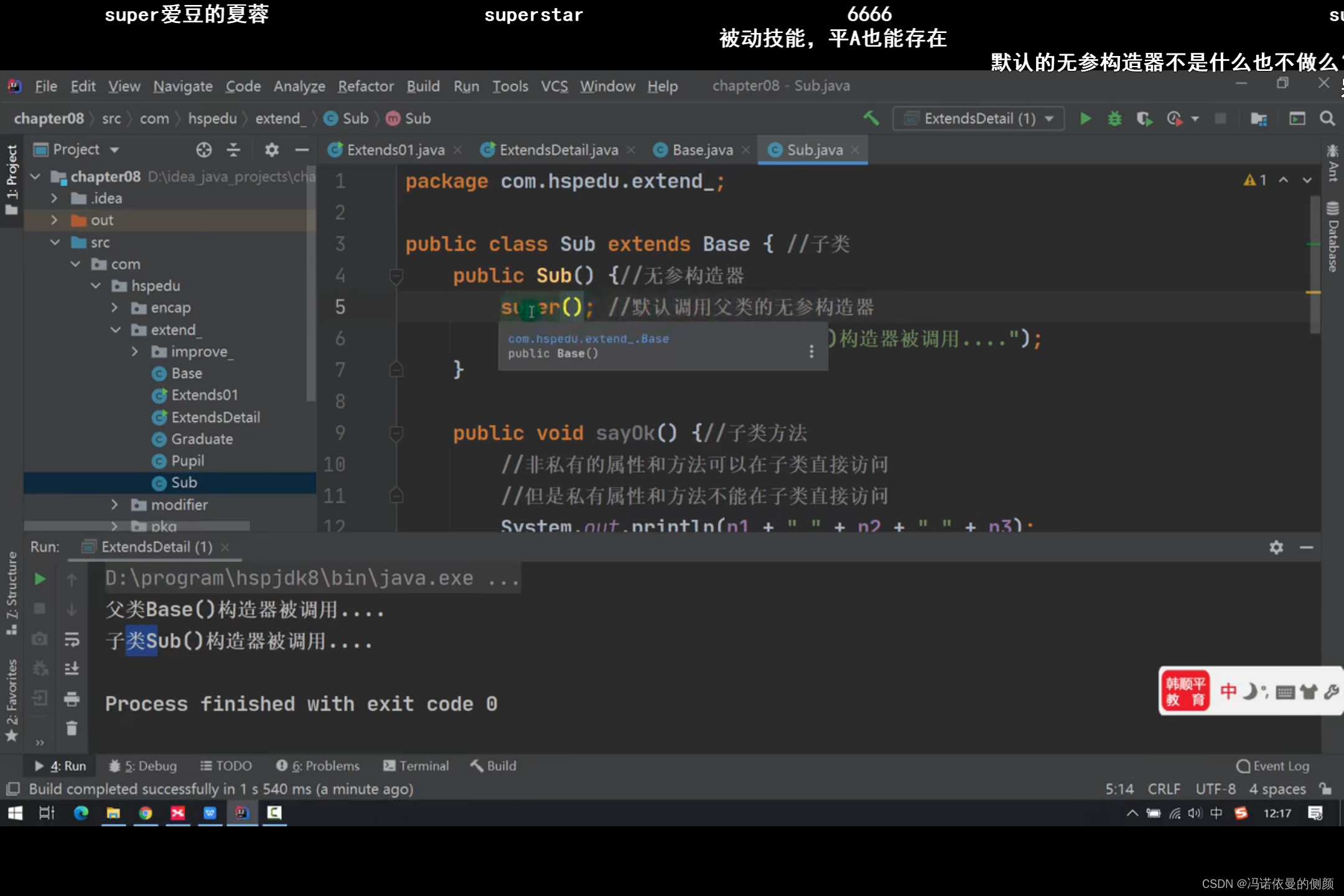Screen dimensions: 1344x896
Task: Switch to Extends01.java tab
Action: (x=394, y=150)
